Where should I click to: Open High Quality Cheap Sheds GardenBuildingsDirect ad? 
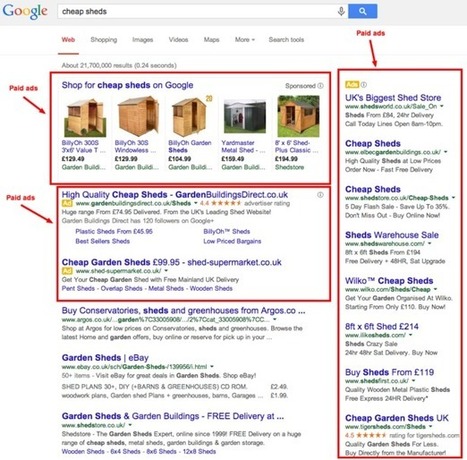tap(175, 195)
